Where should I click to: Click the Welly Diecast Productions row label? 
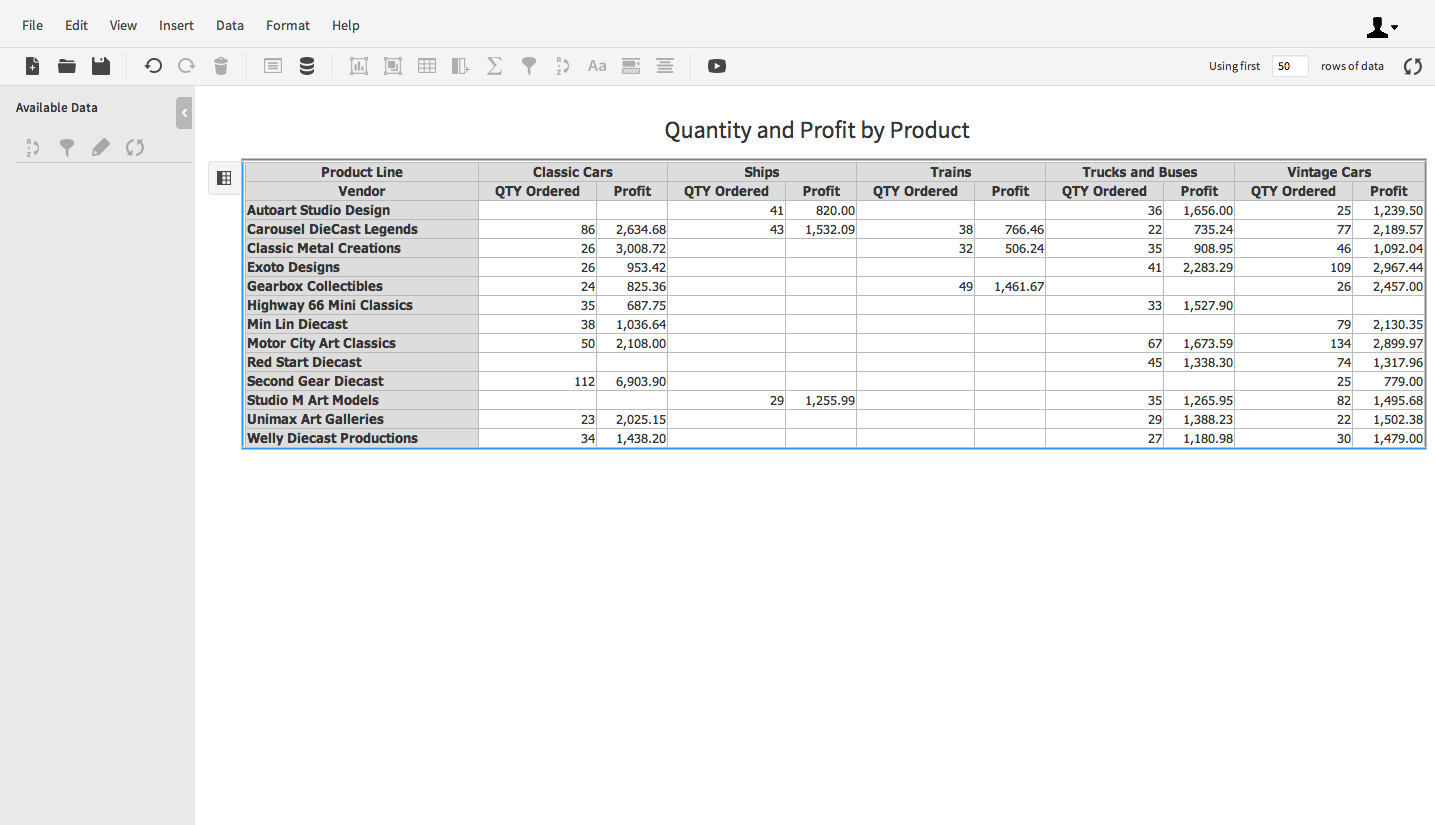[x=362, y=438]
